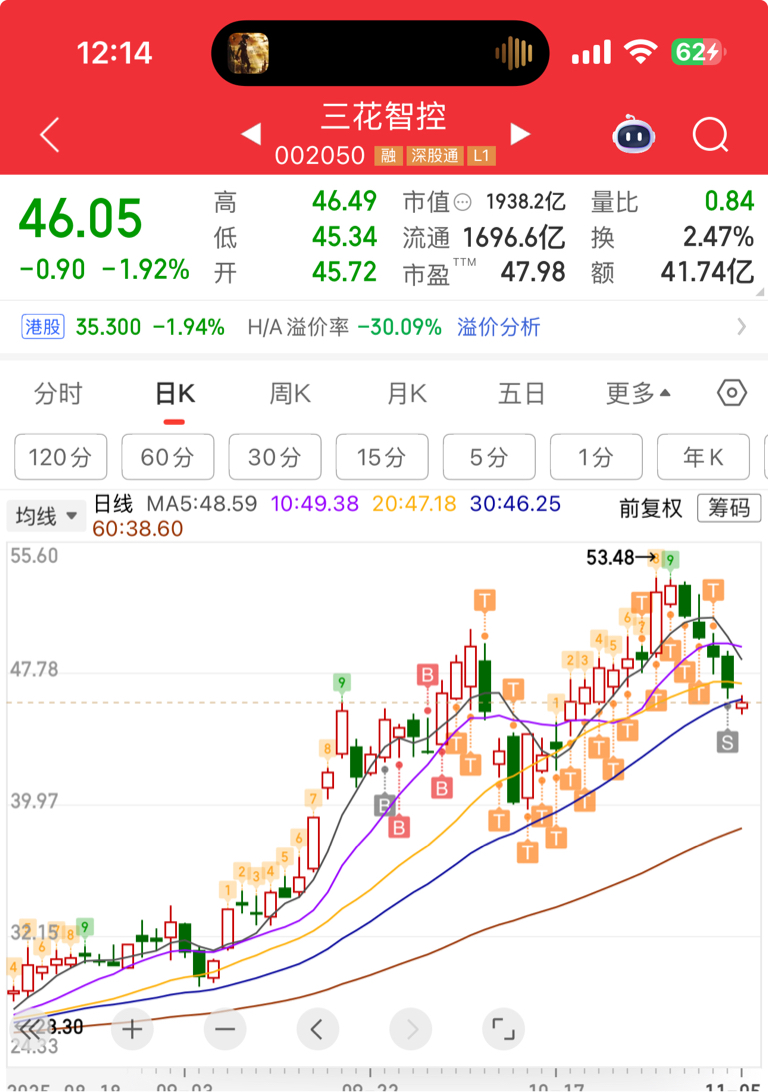Screen dimensions: 768x1092
Task: Tap the stock code 002050
Action: coord(320,155)
